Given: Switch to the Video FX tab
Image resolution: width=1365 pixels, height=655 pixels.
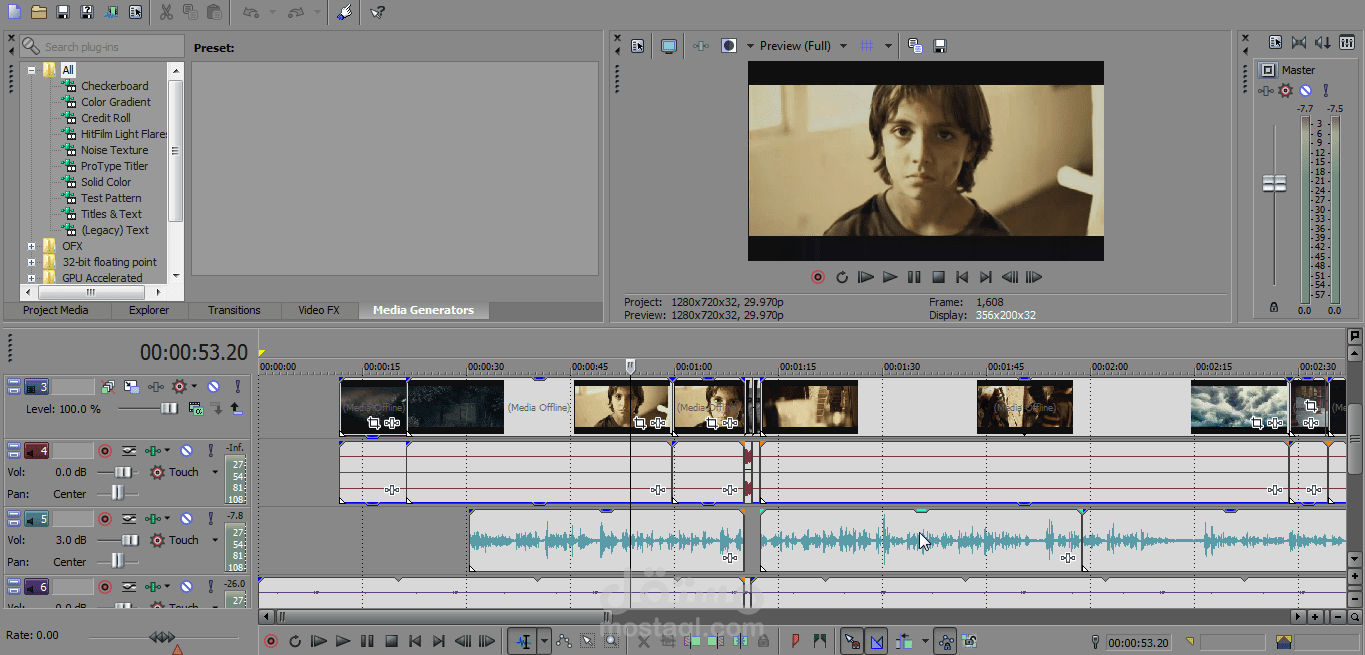Looking at the screenshot, I should point(319,310).
